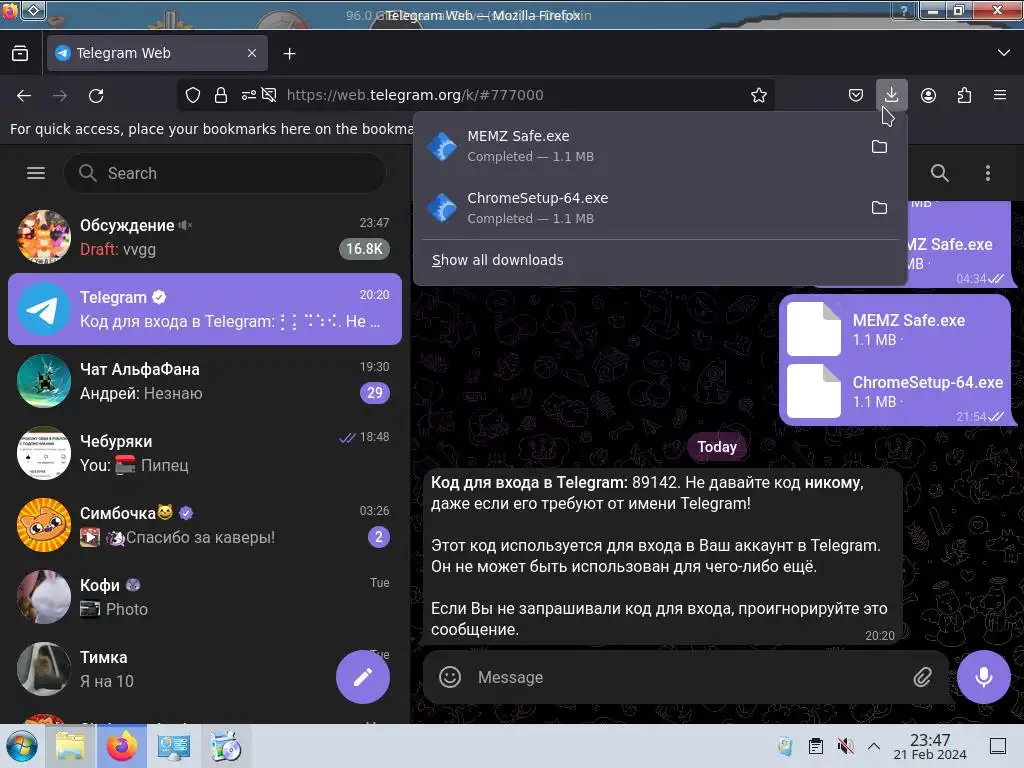Open the Тимка chat

point(204,669)
